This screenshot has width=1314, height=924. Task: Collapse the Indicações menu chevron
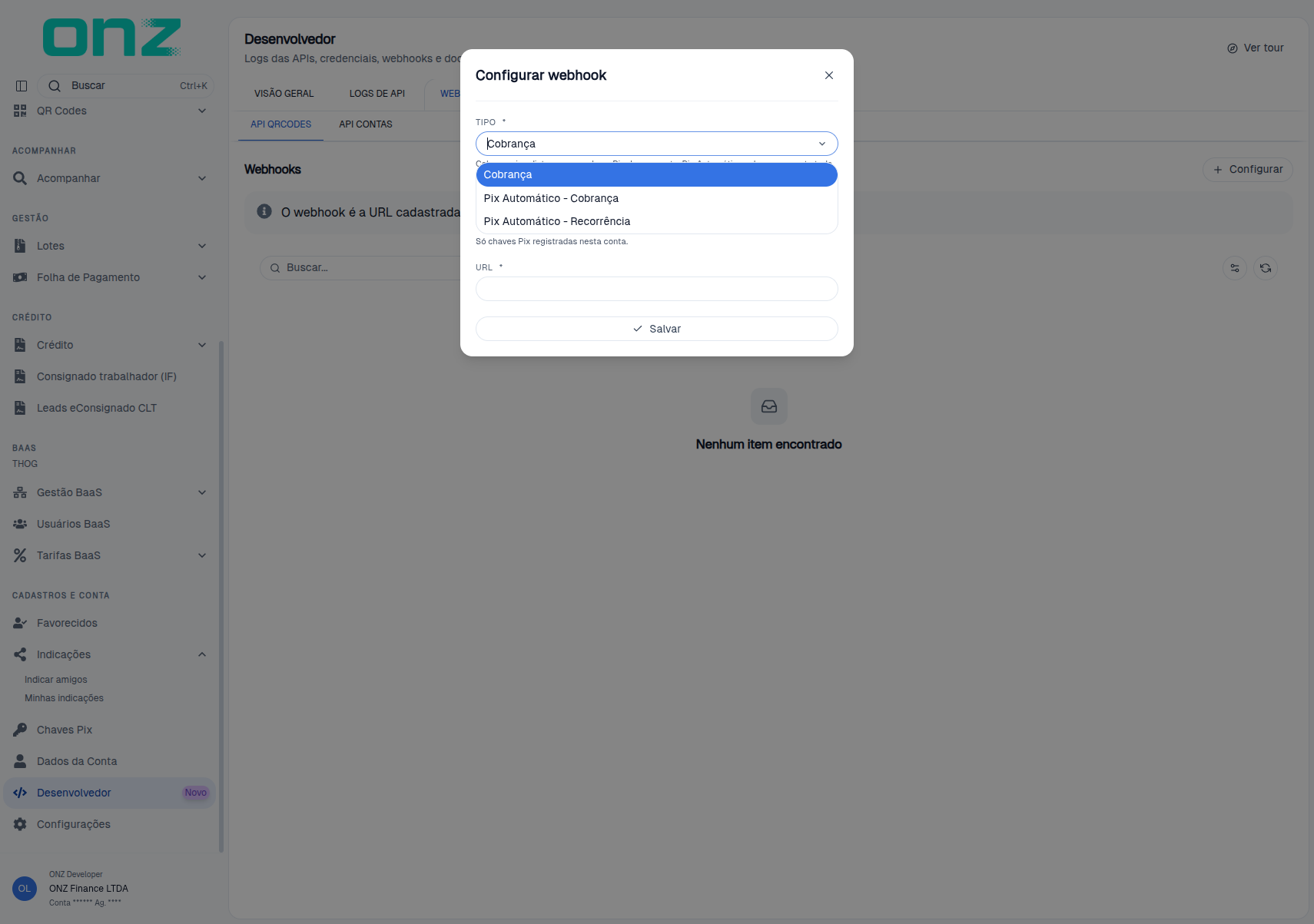(x=202, y=654)
